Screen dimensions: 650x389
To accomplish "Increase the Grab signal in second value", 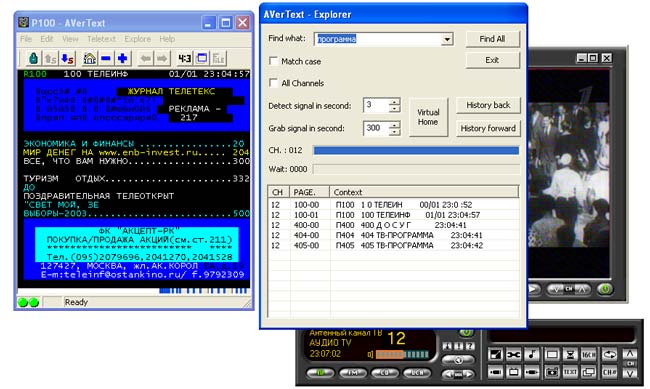I will [395, 124].
